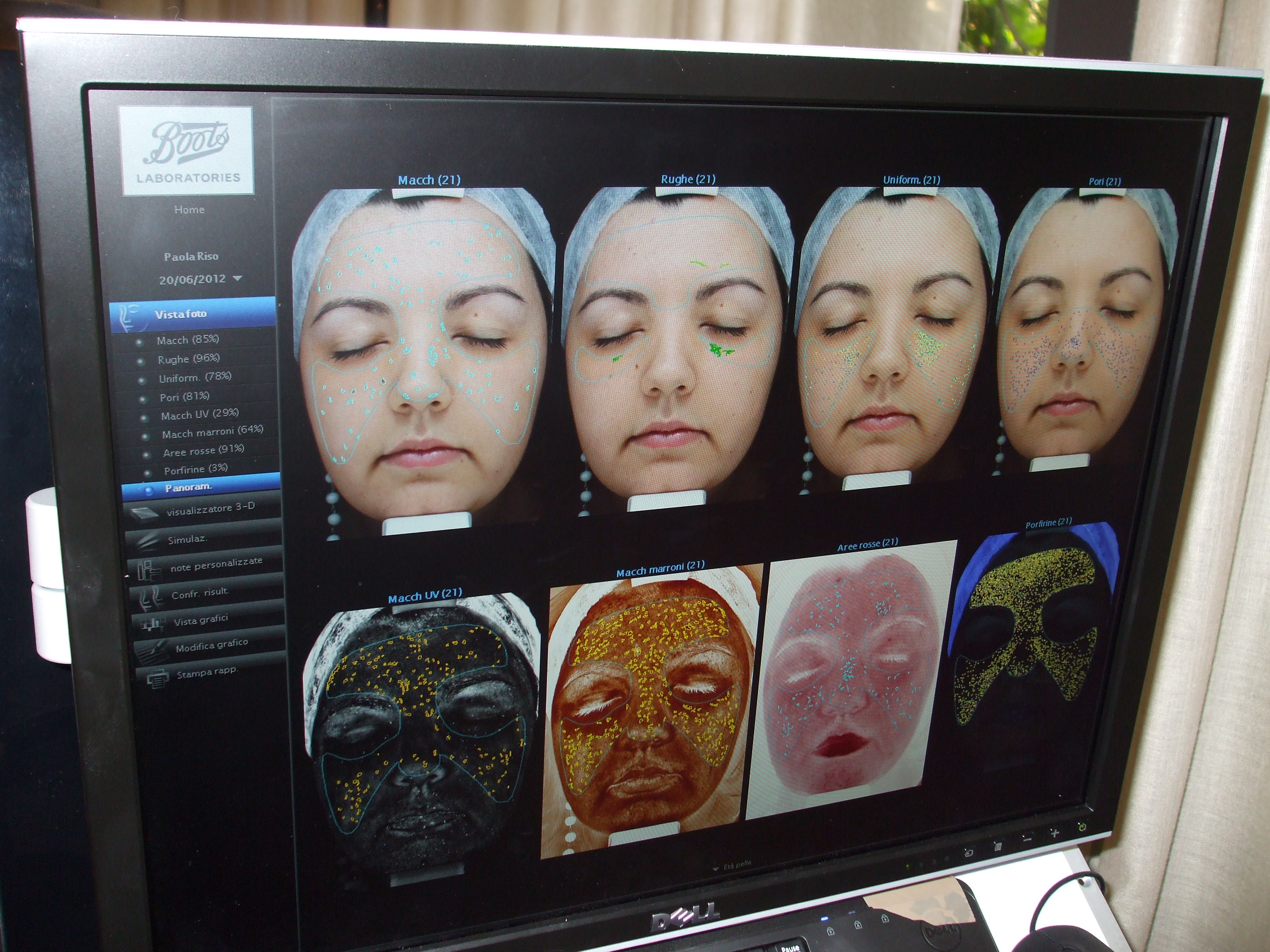Click the two-faces icon for Confr. risult.

coord(150,599)
